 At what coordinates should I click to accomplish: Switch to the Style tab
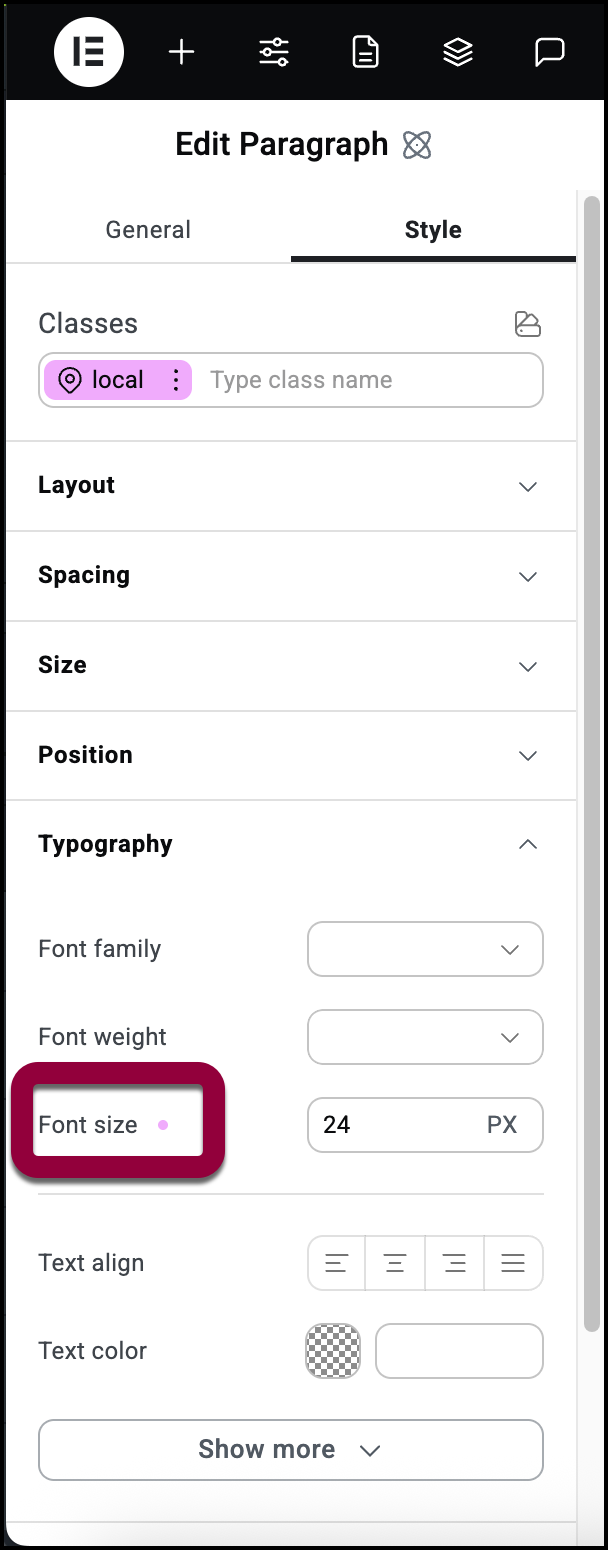tap(433, 230)
